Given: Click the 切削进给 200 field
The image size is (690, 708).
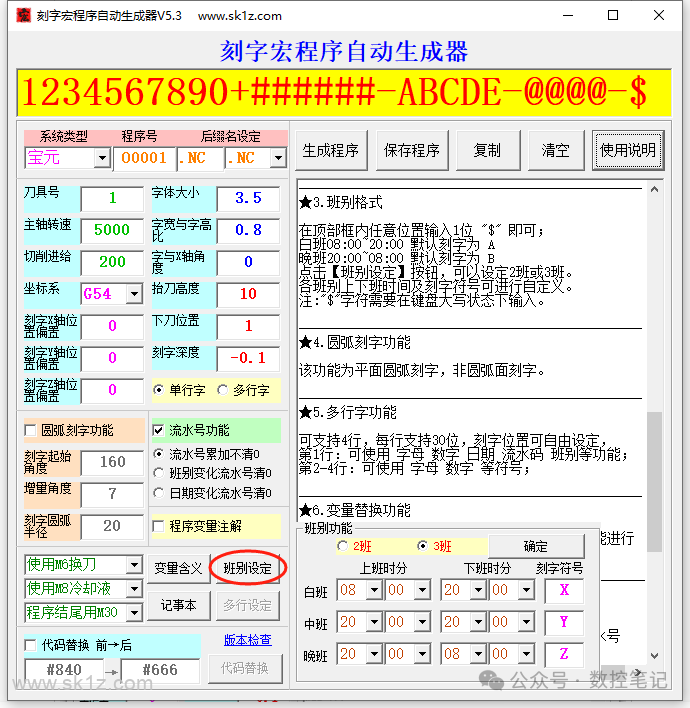Looking at the screenshot, I should 112,262.
